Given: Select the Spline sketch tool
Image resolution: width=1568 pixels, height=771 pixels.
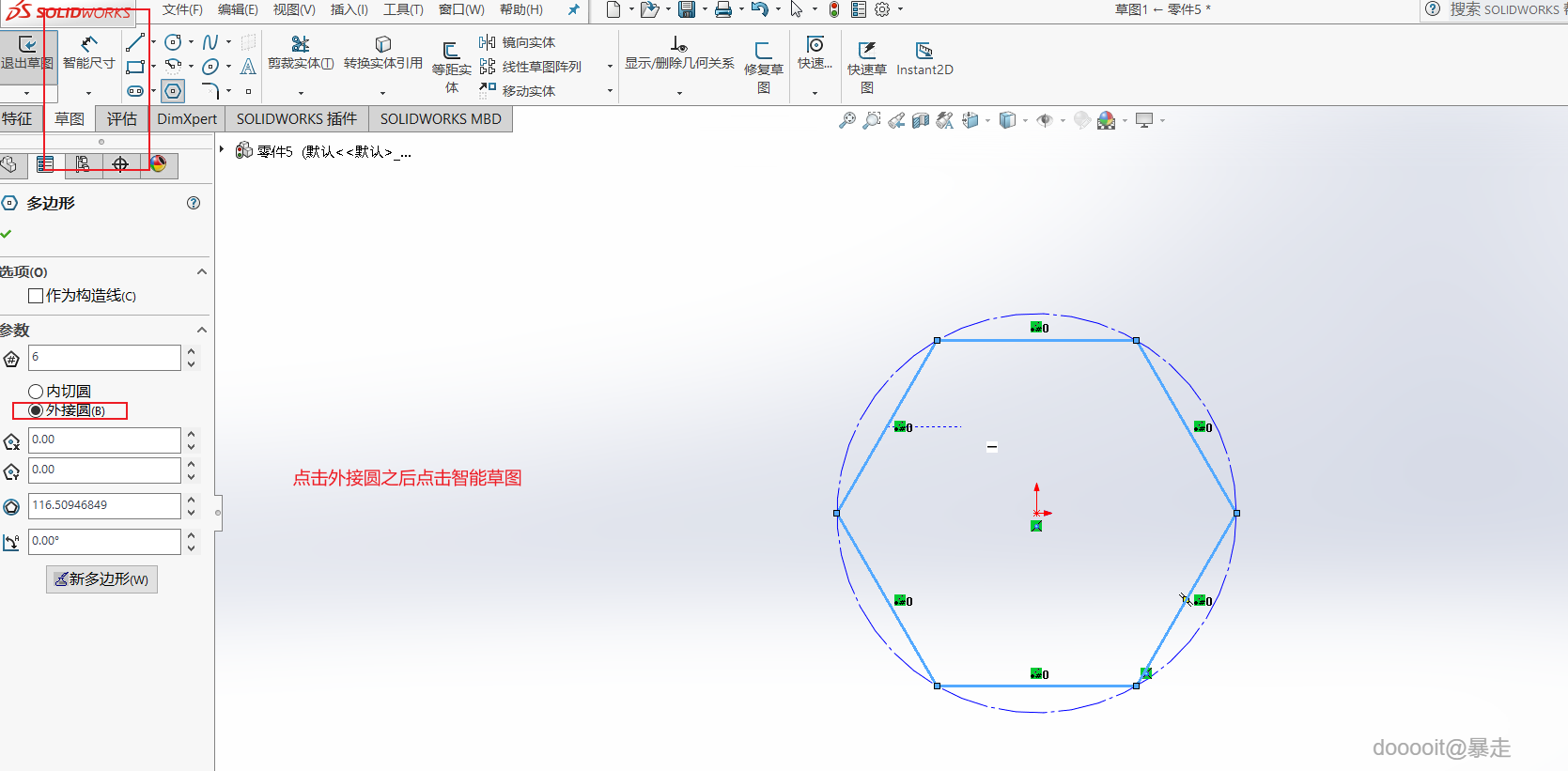Looking at the screenshot, I should [210, 42].
